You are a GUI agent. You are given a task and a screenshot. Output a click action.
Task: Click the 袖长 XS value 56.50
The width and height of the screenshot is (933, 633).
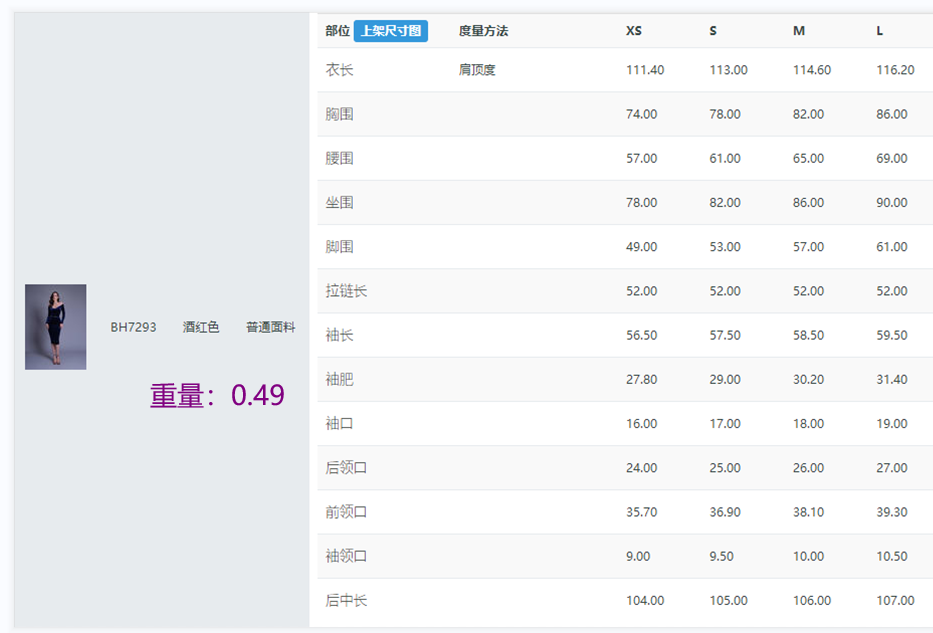pyautogui.click(x=641, y=335)
